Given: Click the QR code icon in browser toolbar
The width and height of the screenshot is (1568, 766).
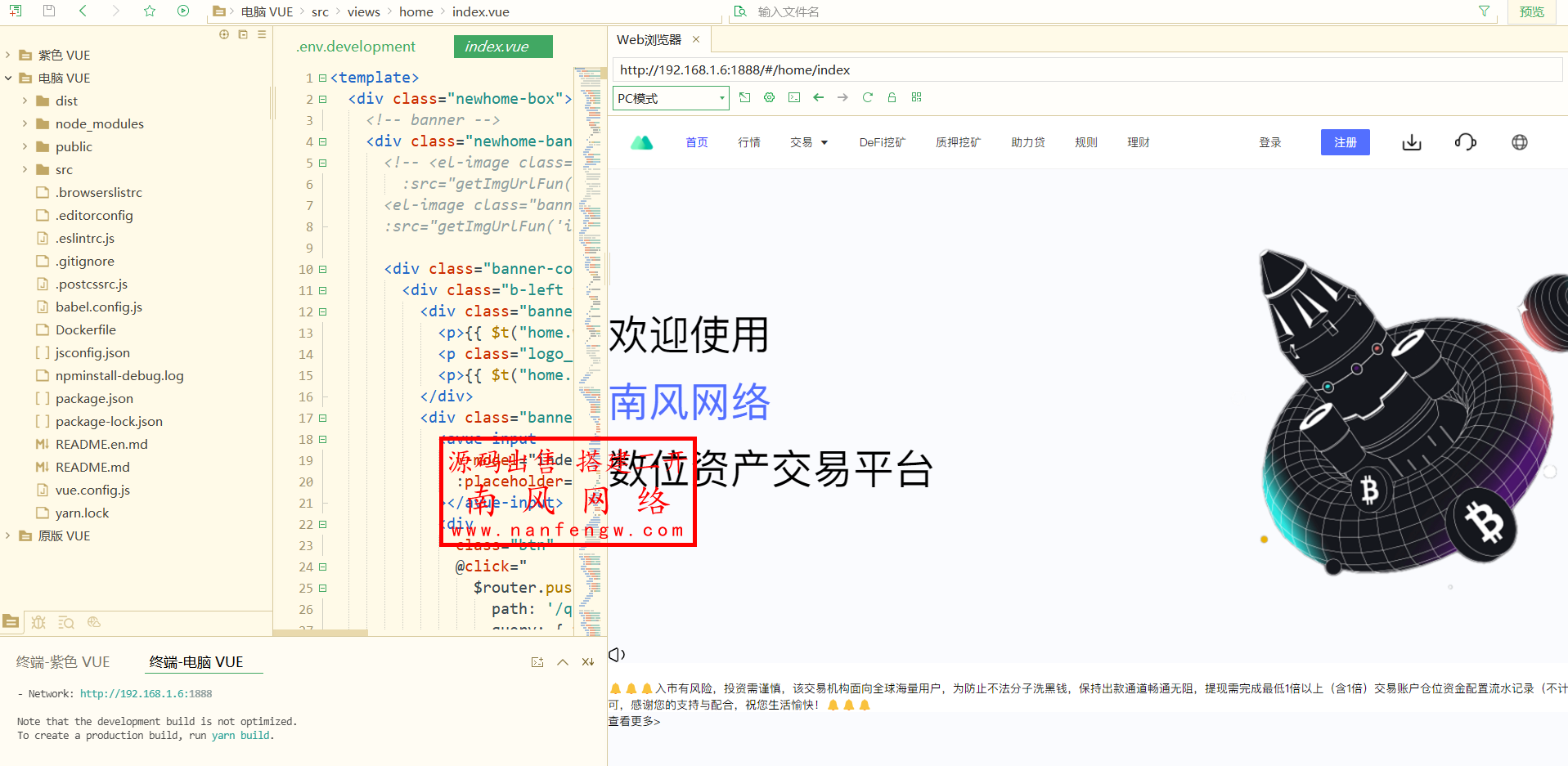Looking at the screenshot, I should 916,97.
